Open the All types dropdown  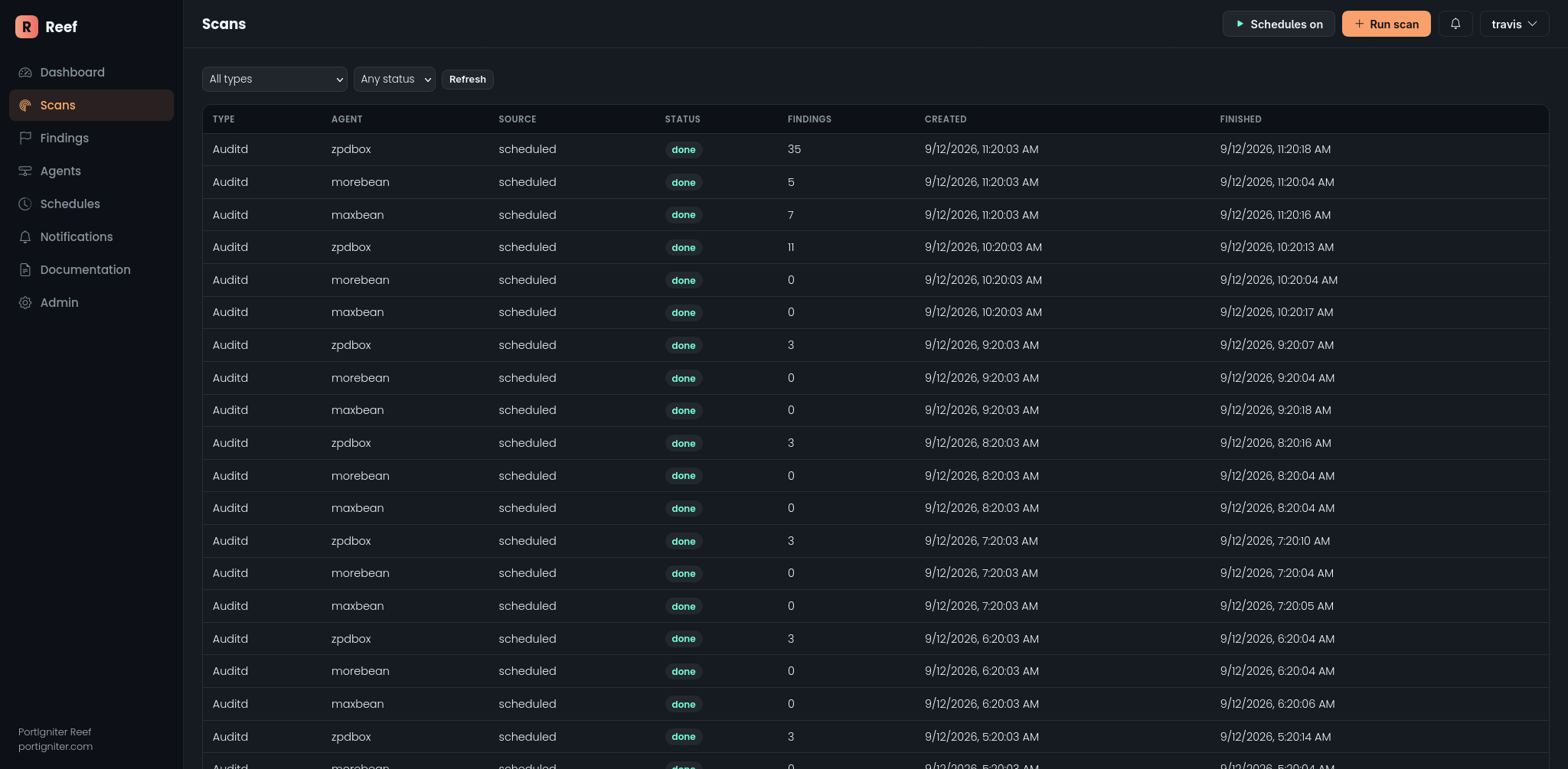[275, 79]
